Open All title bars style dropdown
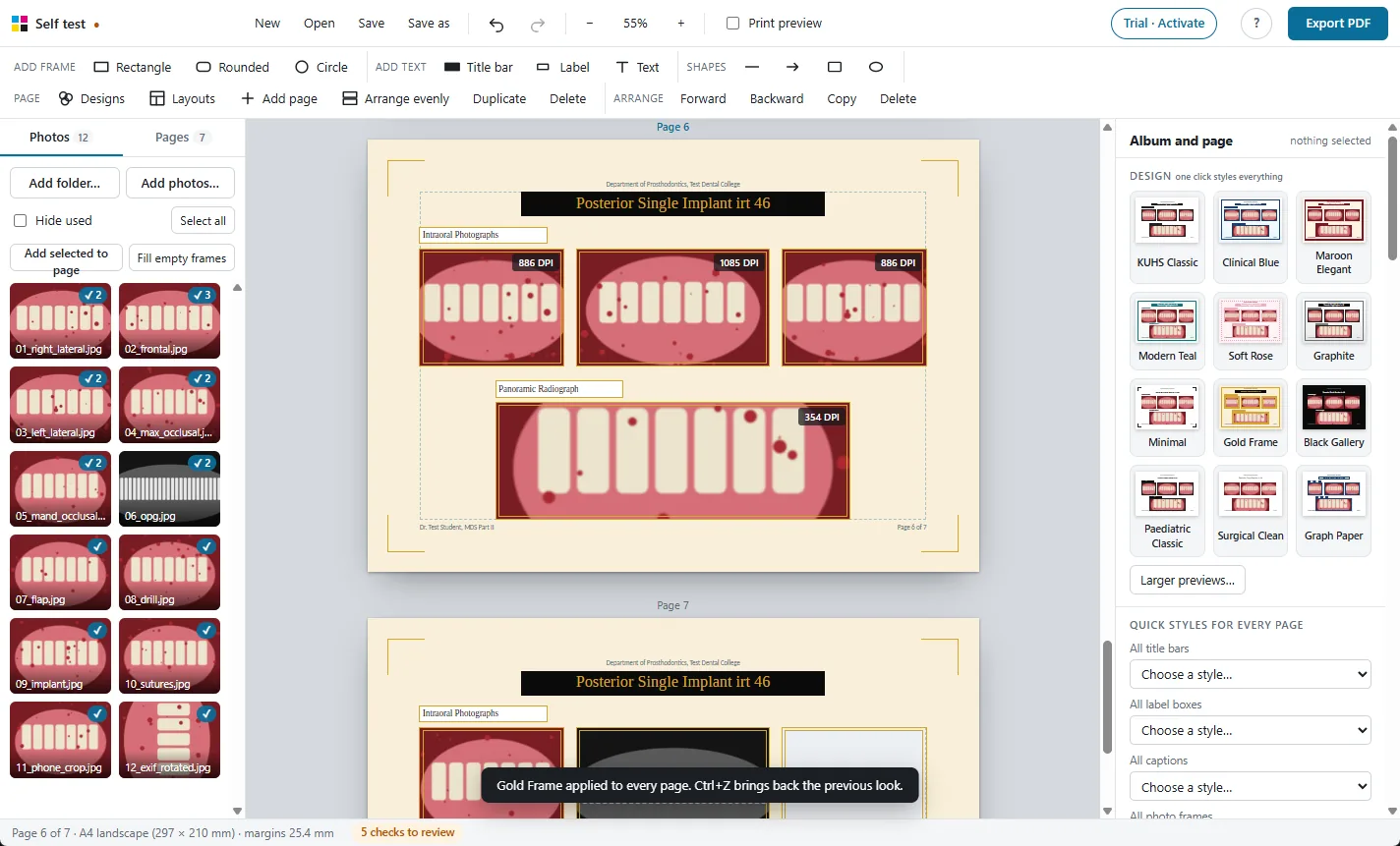 (x=1250, y=674)
